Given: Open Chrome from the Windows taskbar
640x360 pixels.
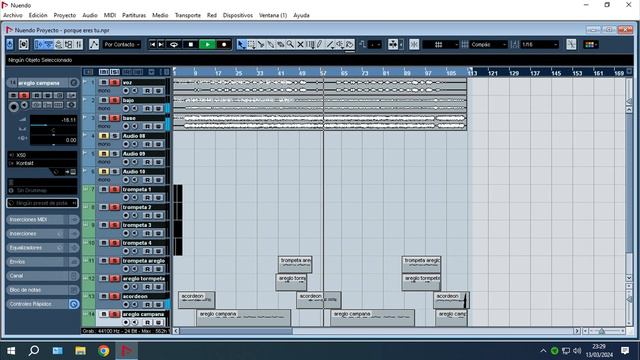Looking at the screenshot, I should pos(103,351).
